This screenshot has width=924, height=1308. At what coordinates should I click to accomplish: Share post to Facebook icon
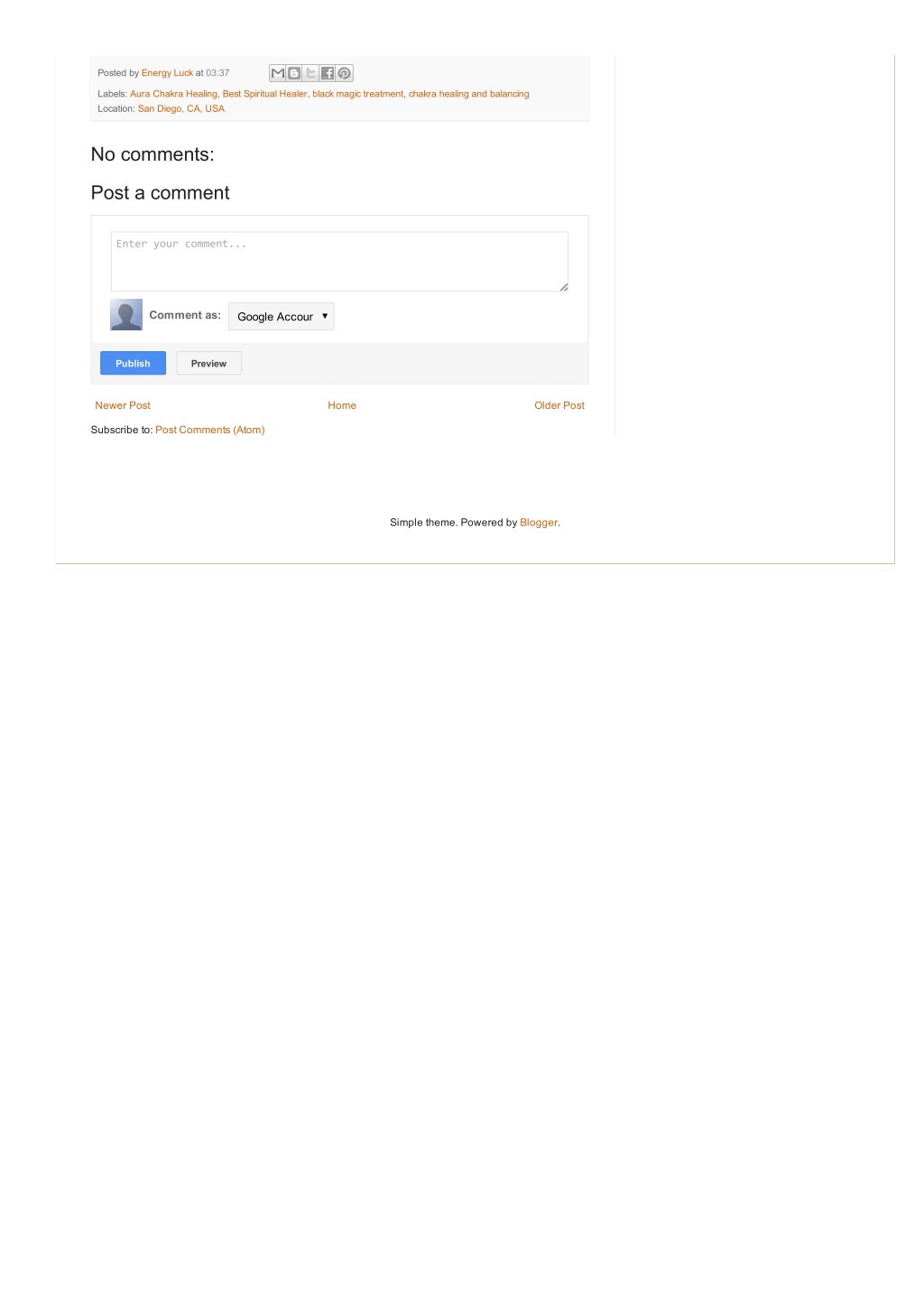click(327, 73)
